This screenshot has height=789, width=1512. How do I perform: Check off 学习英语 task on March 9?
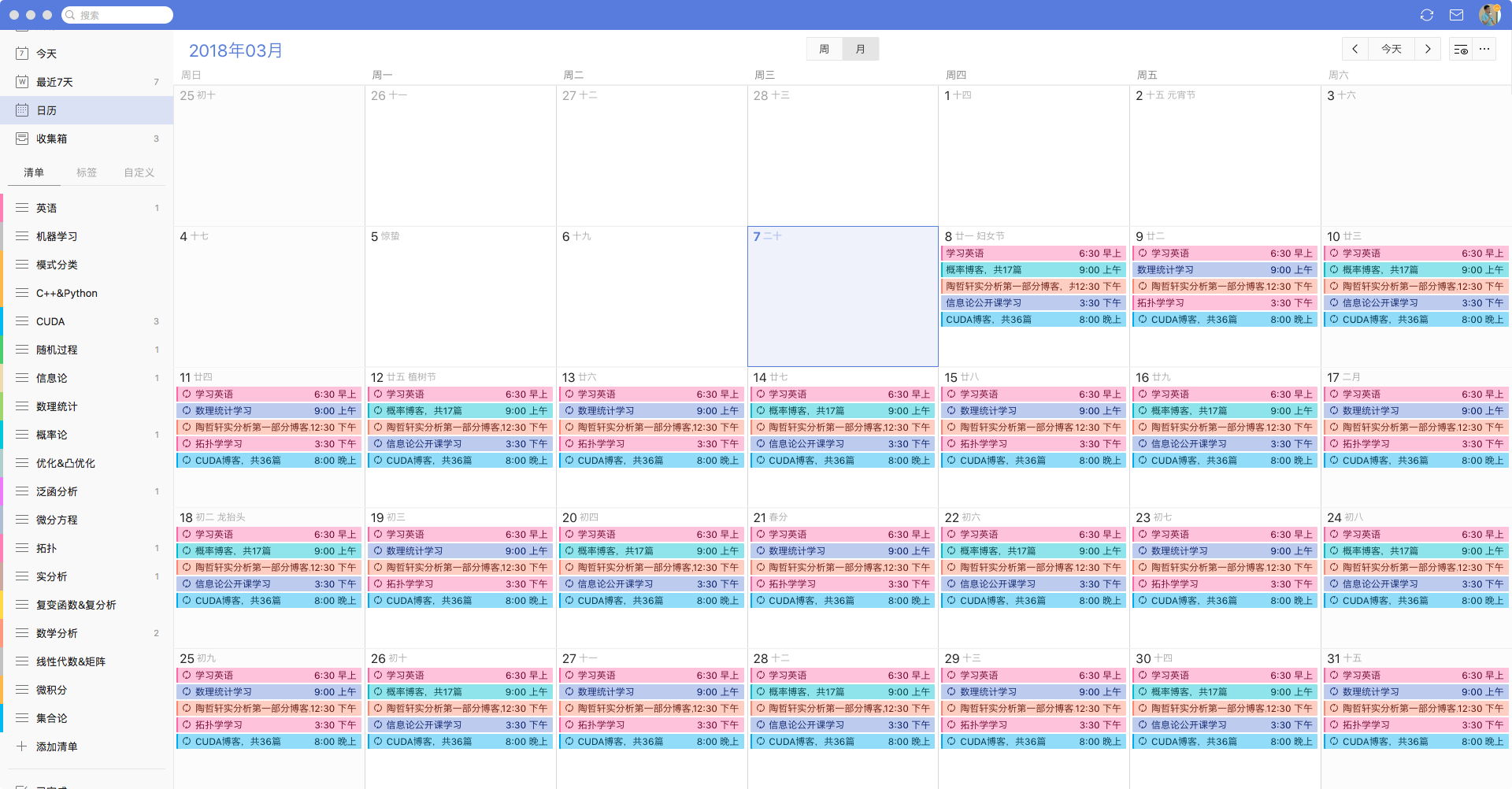click(x=1143, y=254)
